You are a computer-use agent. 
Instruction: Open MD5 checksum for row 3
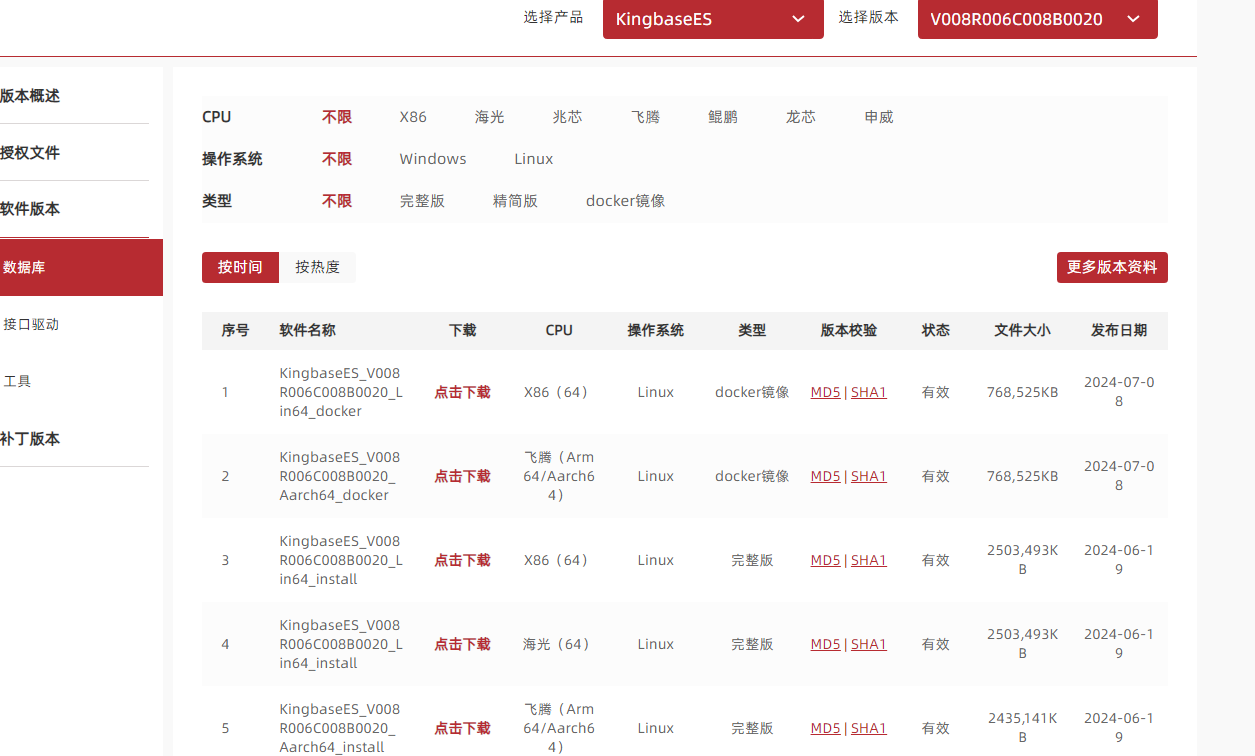pos(825,560)
